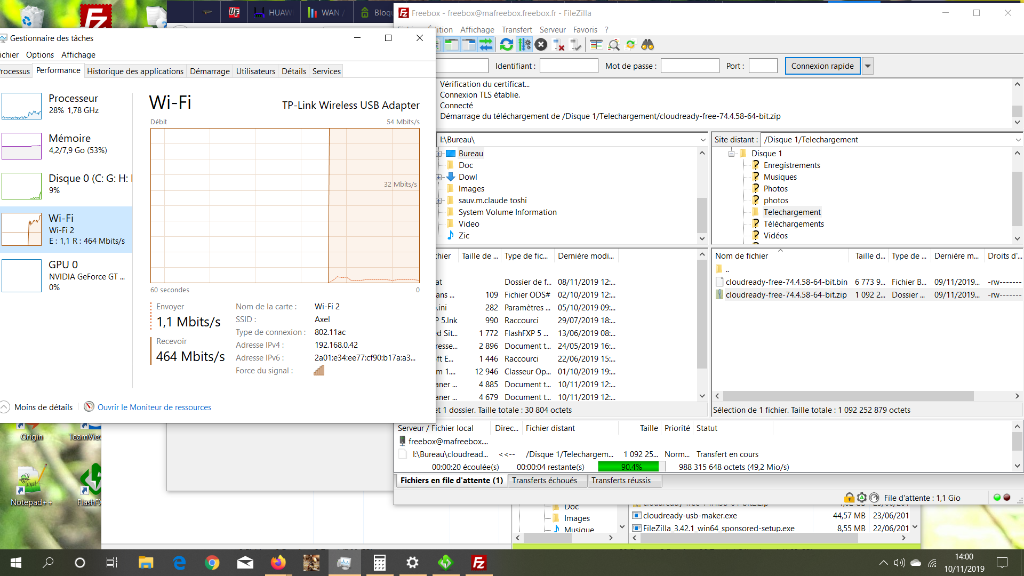Image resolution: width=1024 pixels, height=576 pixels.
Task: Show hidden system tray icons
Action: coord(883,562)
